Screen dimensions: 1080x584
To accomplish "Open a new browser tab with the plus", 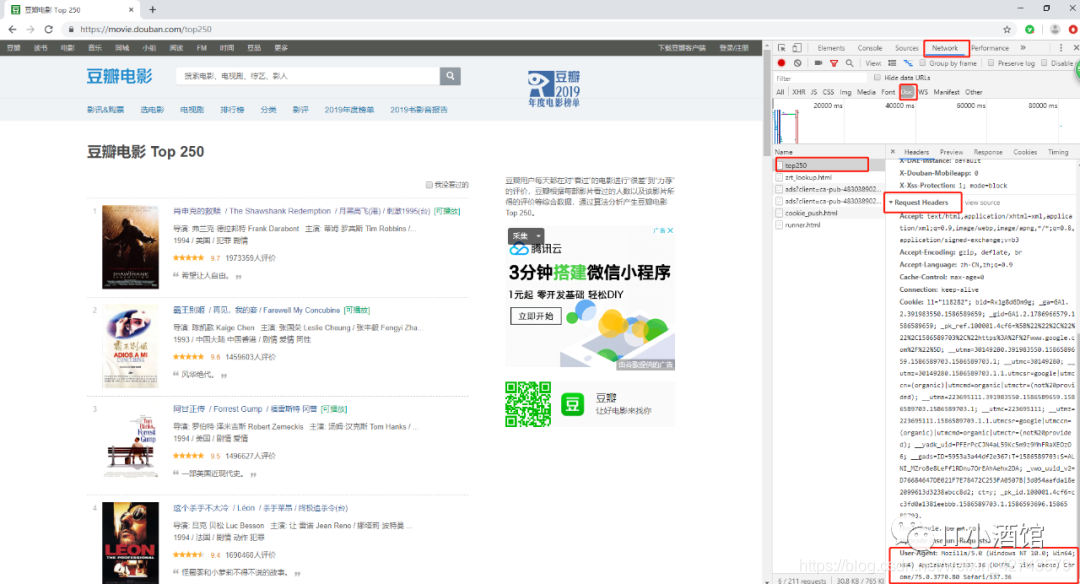I will point(152,10).
